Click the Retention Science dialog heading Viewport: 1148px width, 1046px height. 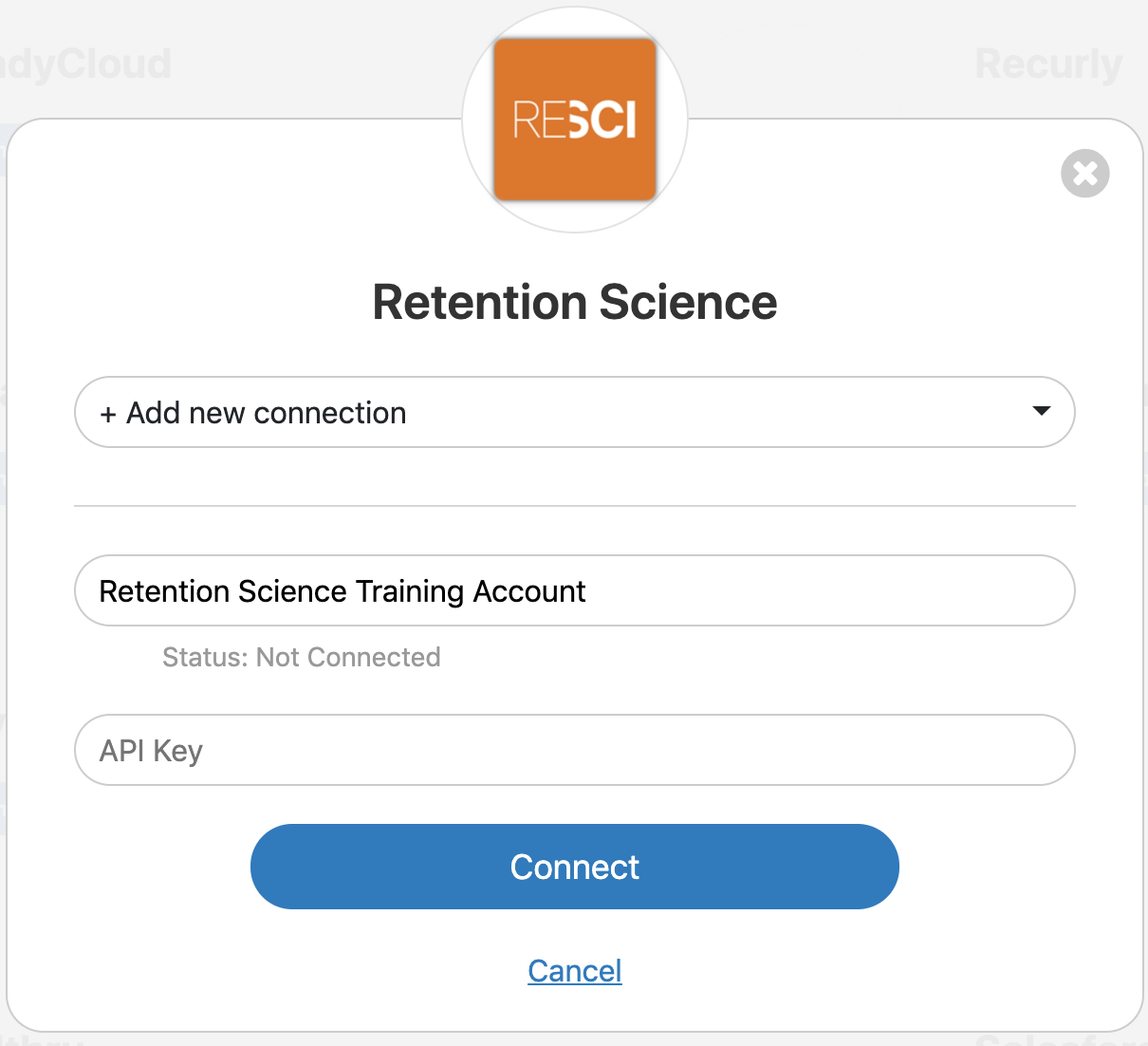574,303
